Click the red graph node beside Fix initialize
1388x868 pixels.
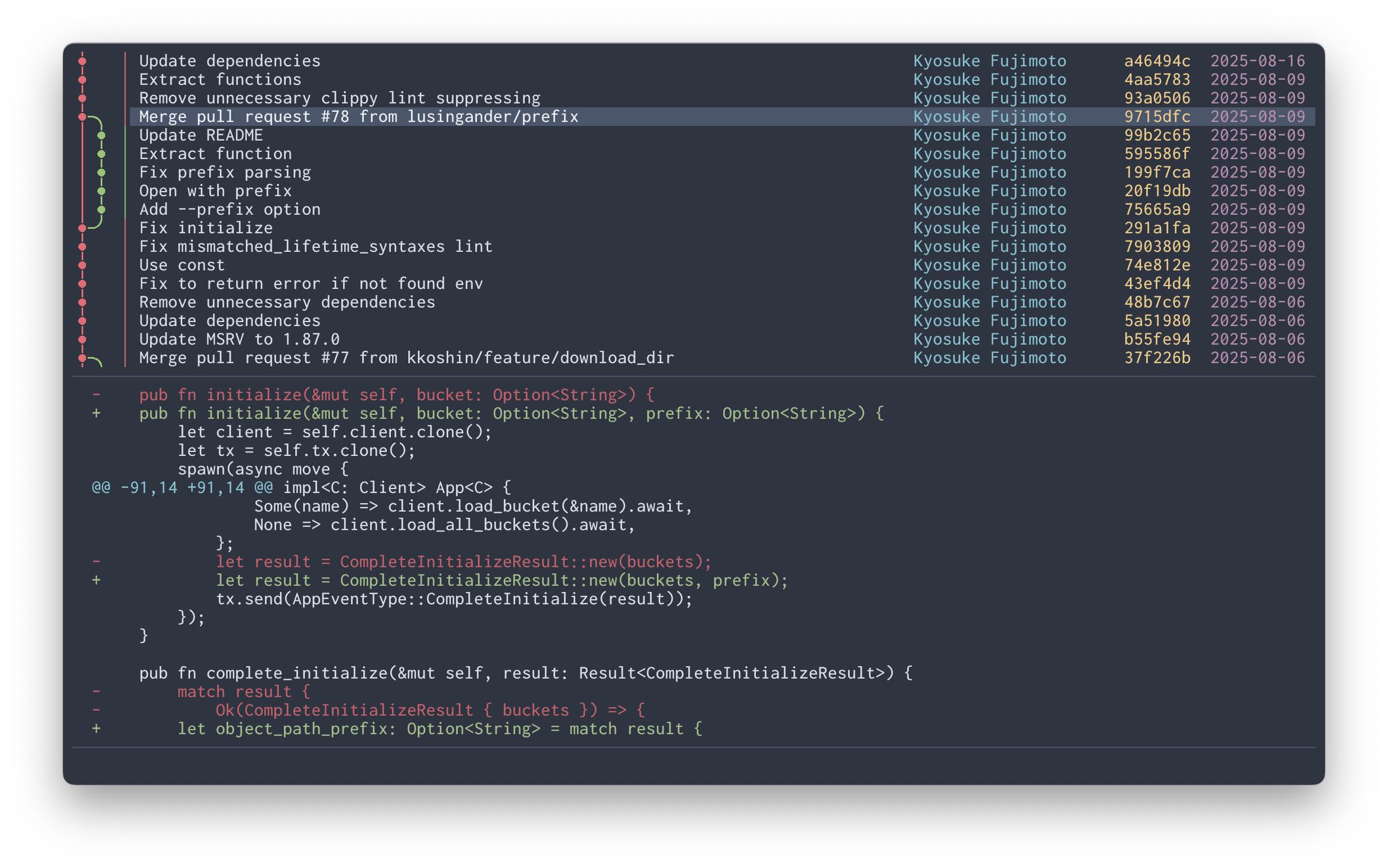point(82,228)
